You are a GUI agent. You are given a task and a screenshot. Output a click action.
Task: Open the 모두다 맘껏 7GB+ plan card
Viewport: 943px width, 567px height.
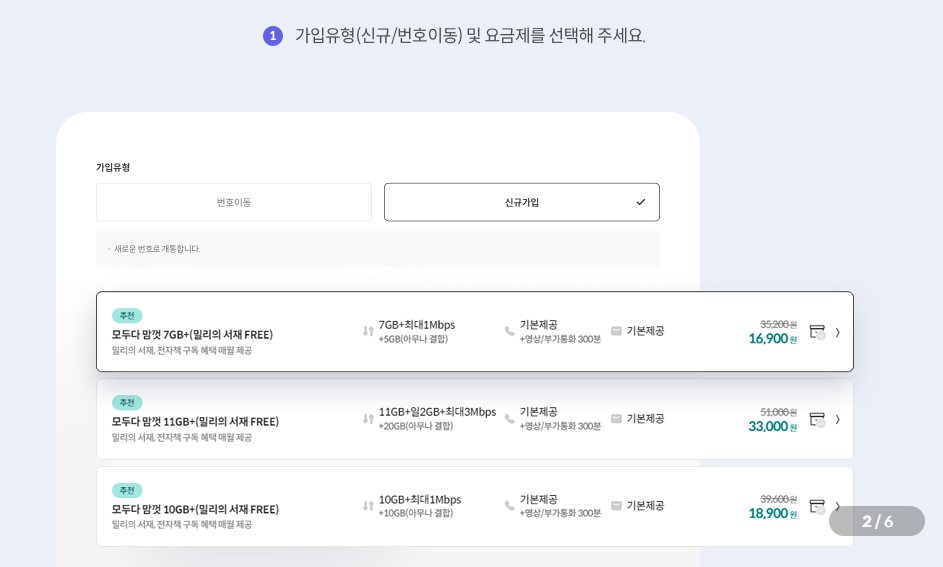(x=475, y=331)
